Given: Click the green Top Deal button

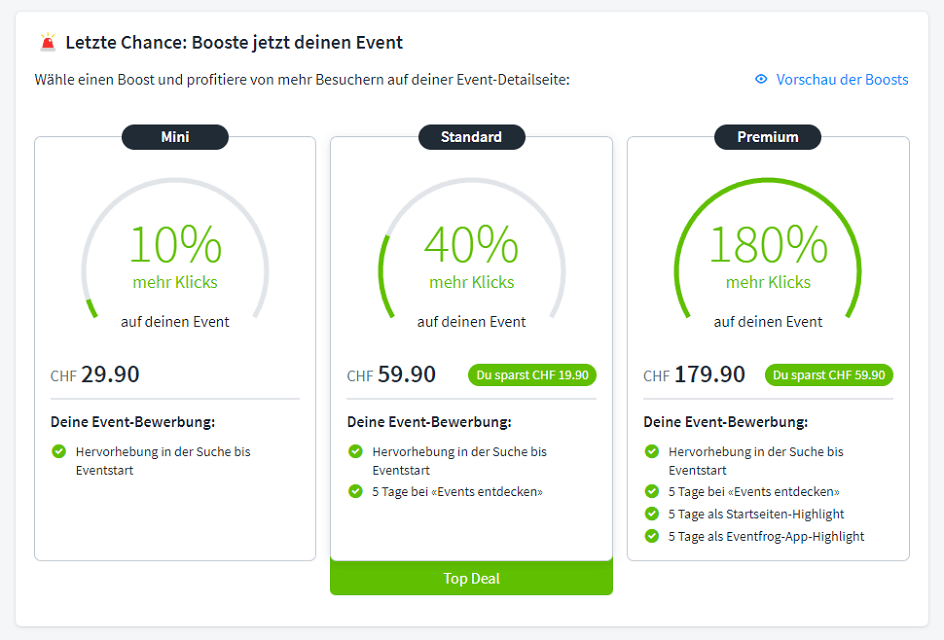Looking at the screenshot, I should (x=471, y=578).
